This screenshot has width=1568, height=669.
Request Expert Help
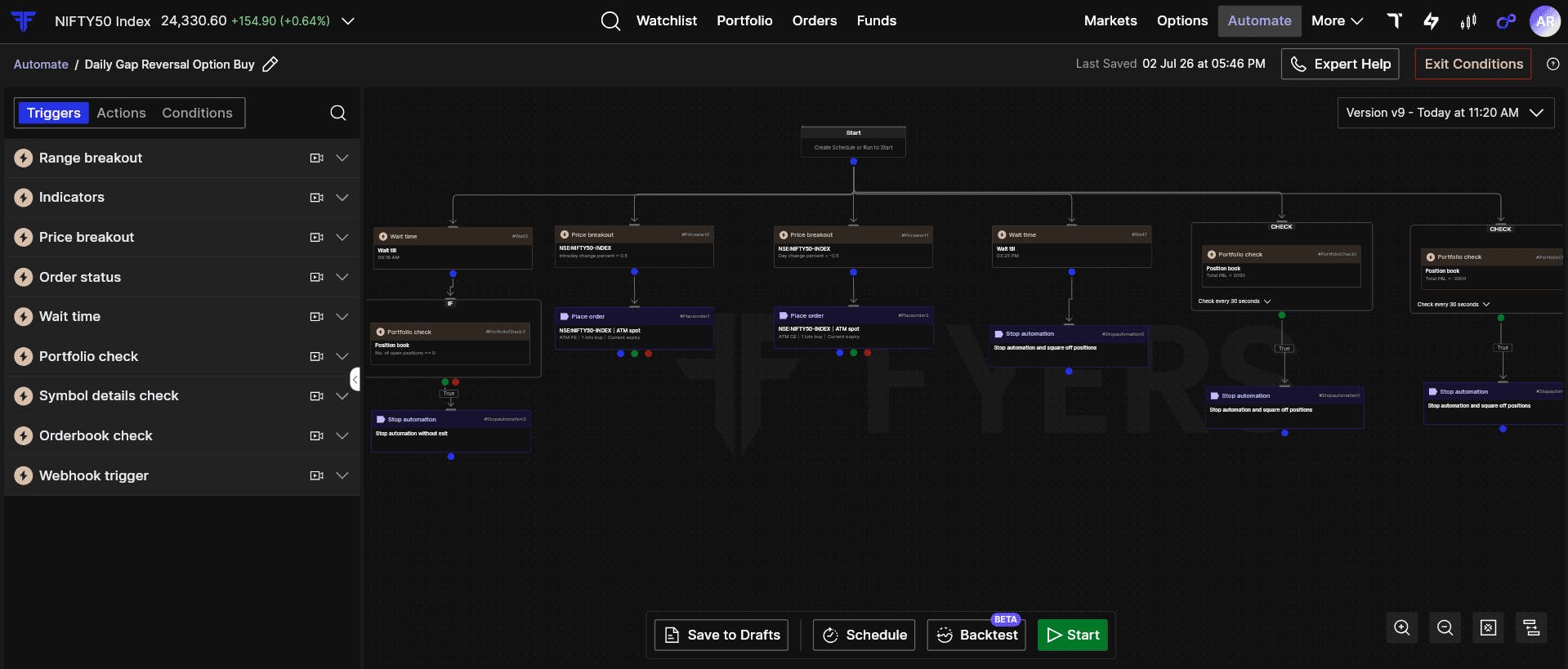point(1340,64)
